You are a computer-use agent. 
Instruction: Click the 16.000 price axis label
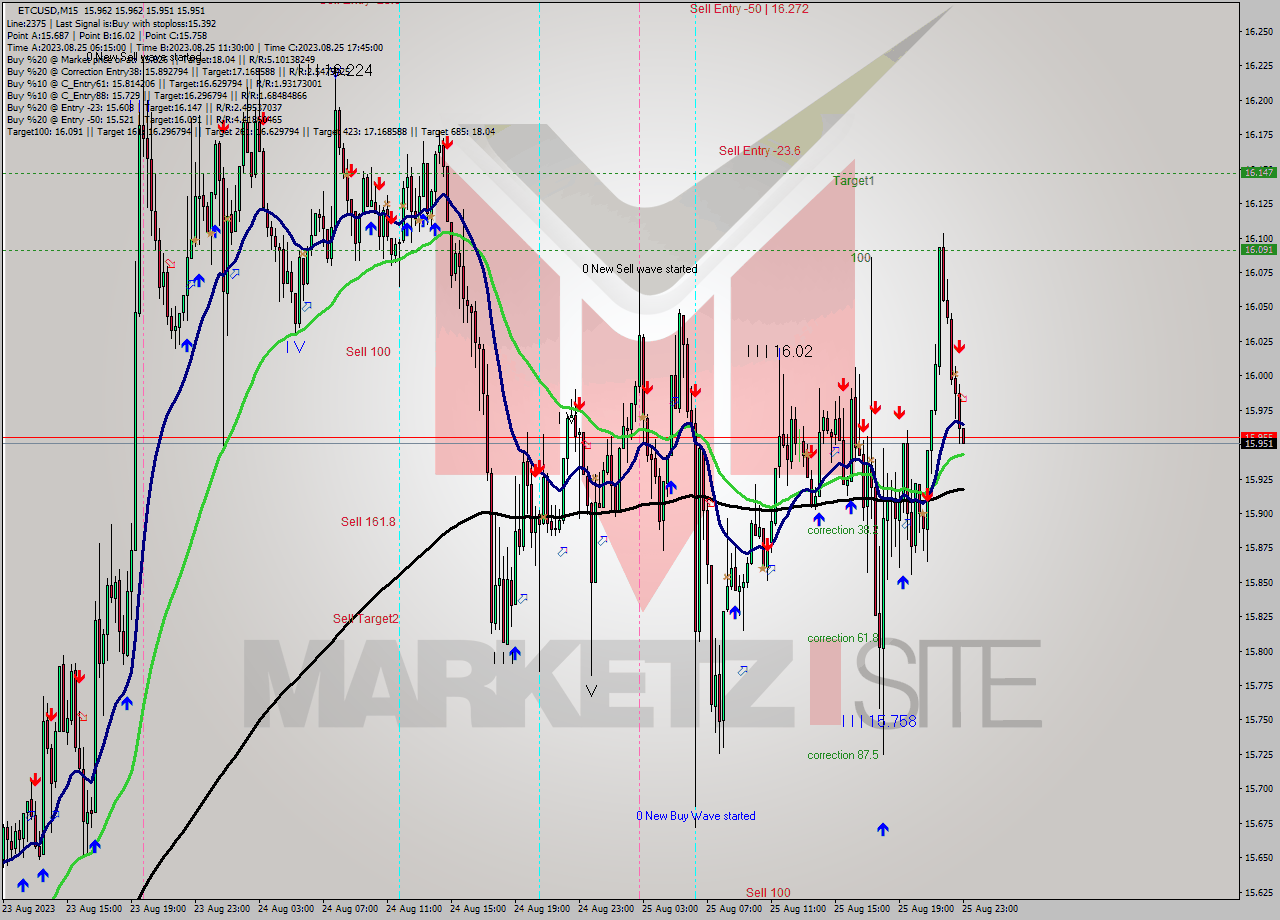click(x=1258, y=375)
